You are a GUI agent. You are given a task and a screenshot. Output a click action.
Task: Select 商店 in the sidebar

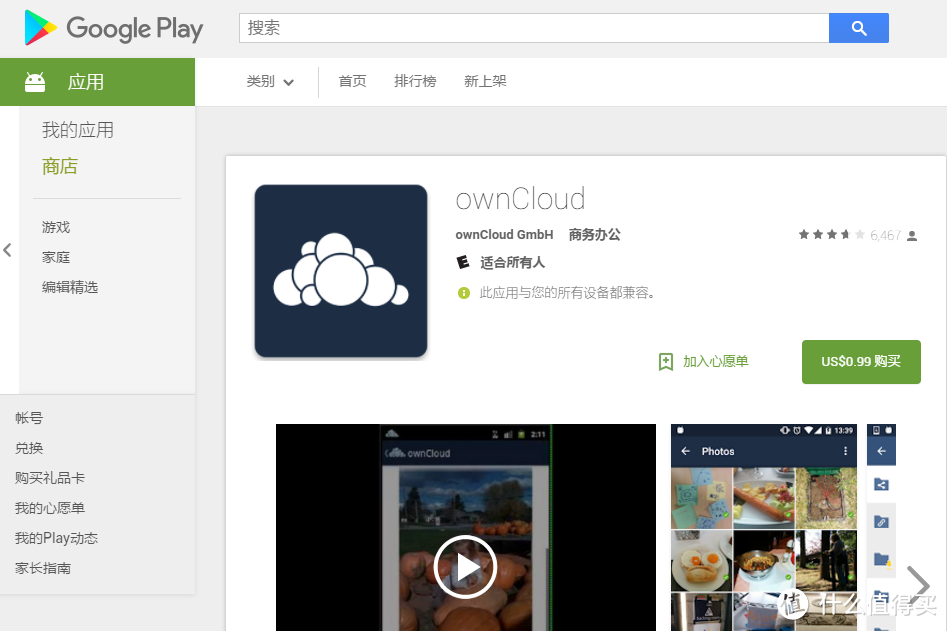pos(60,166)
